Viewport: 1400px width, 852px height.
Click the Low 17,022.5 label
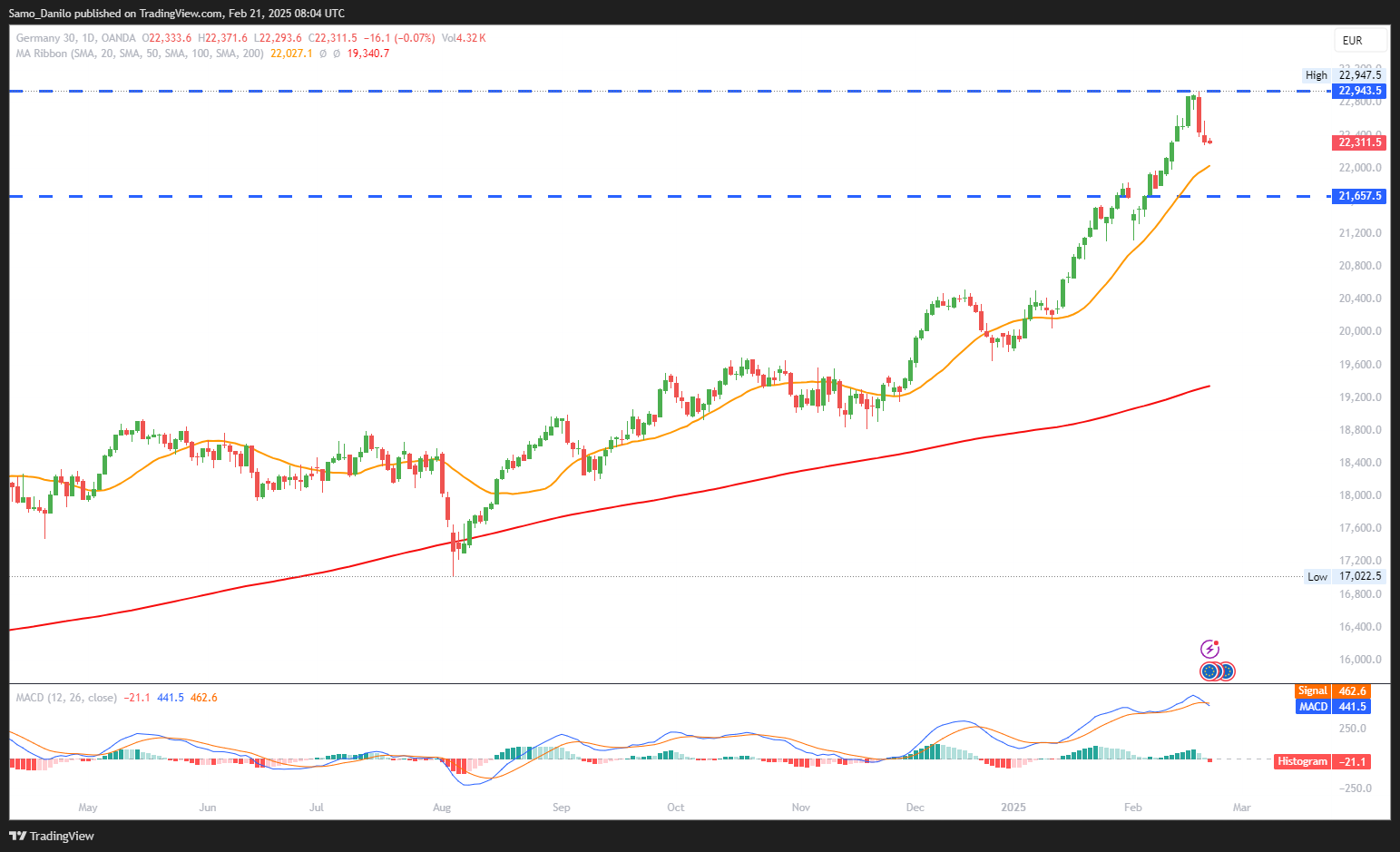[1345, 576]
